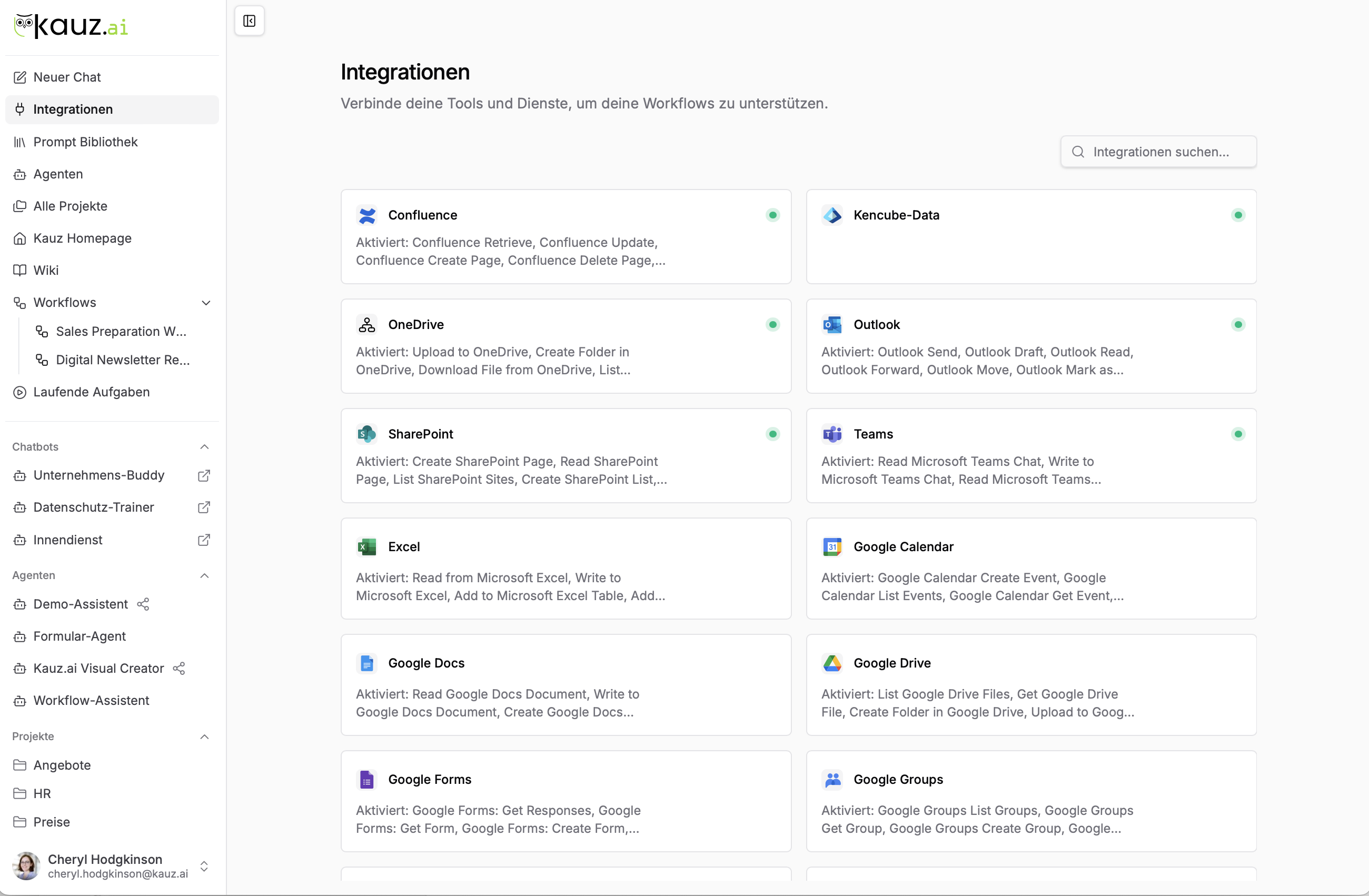1369x896 pixels.
Task: Open Alle Projekte
Action: tap(112, 206)
